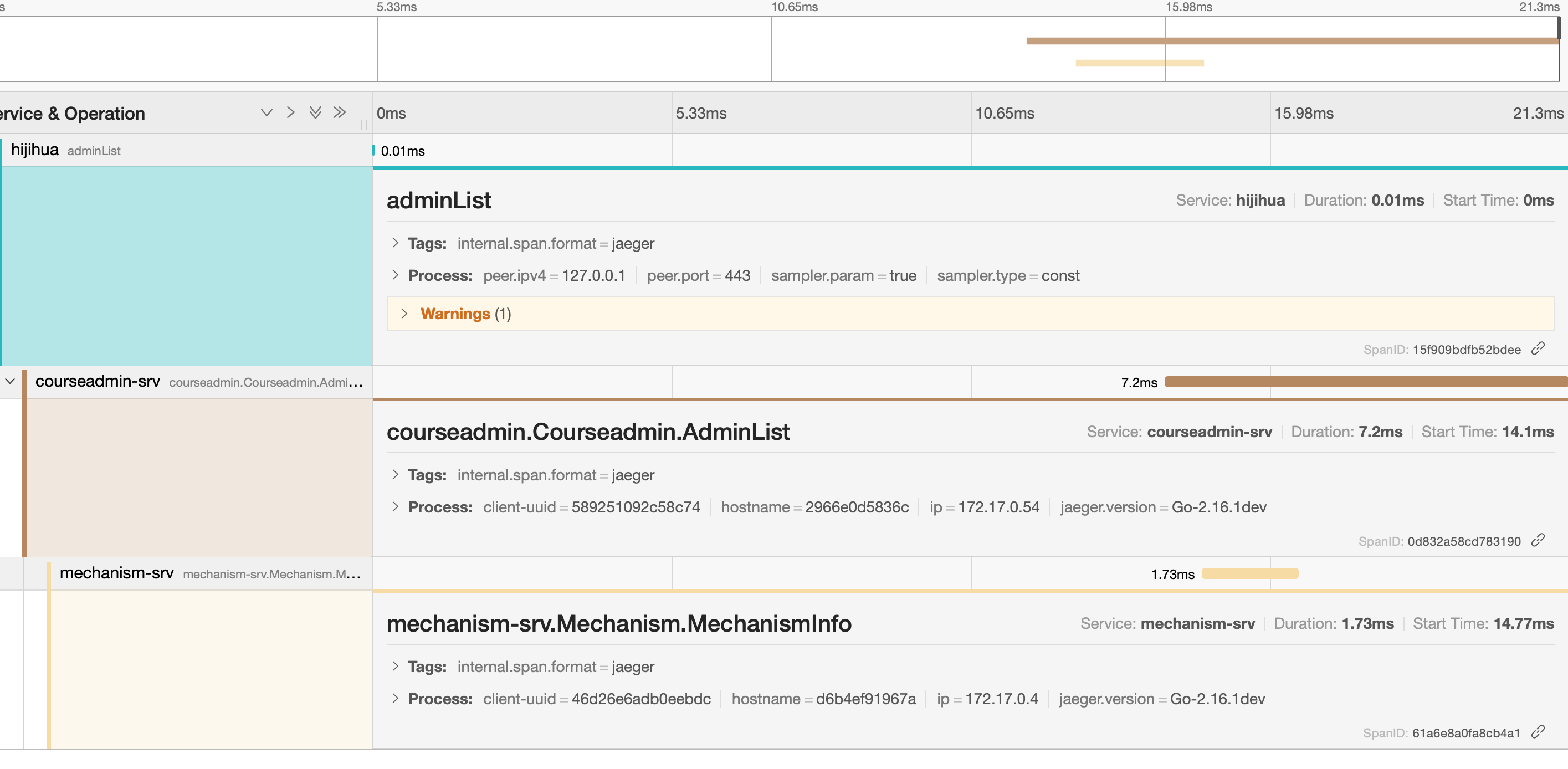Copy deep link for SpanID 15f909bdfb52bdee
The image size is (1568, 769).
click(x=1538, y=348)
